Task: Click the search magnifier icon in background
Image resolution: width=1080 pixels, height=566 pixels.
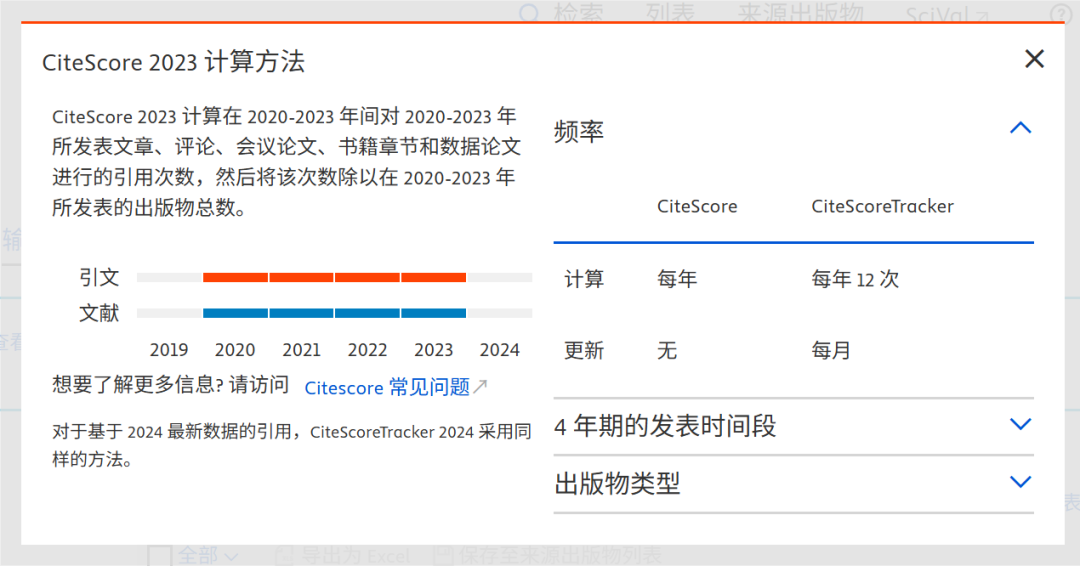Action: 529,12
